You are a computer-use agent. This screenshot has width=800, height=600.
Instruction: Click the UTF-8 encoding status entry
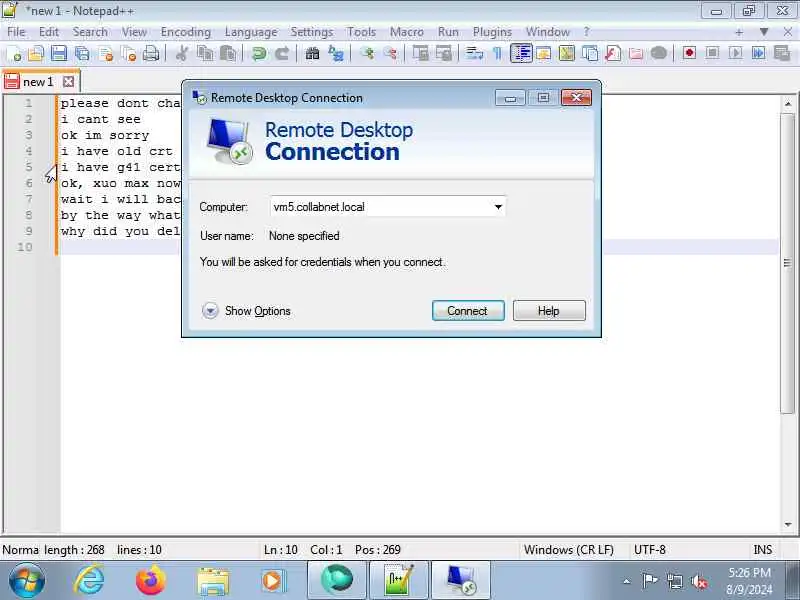[649, 550]
